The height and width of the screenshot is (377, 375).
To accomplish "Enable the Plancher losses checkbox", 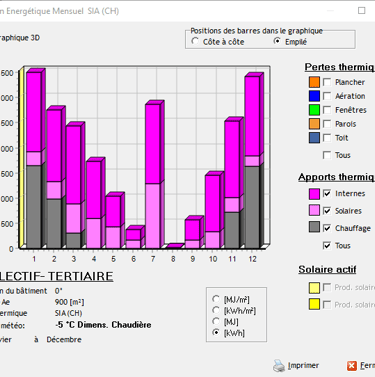I will pyautogui.click(x=327, y=82).
